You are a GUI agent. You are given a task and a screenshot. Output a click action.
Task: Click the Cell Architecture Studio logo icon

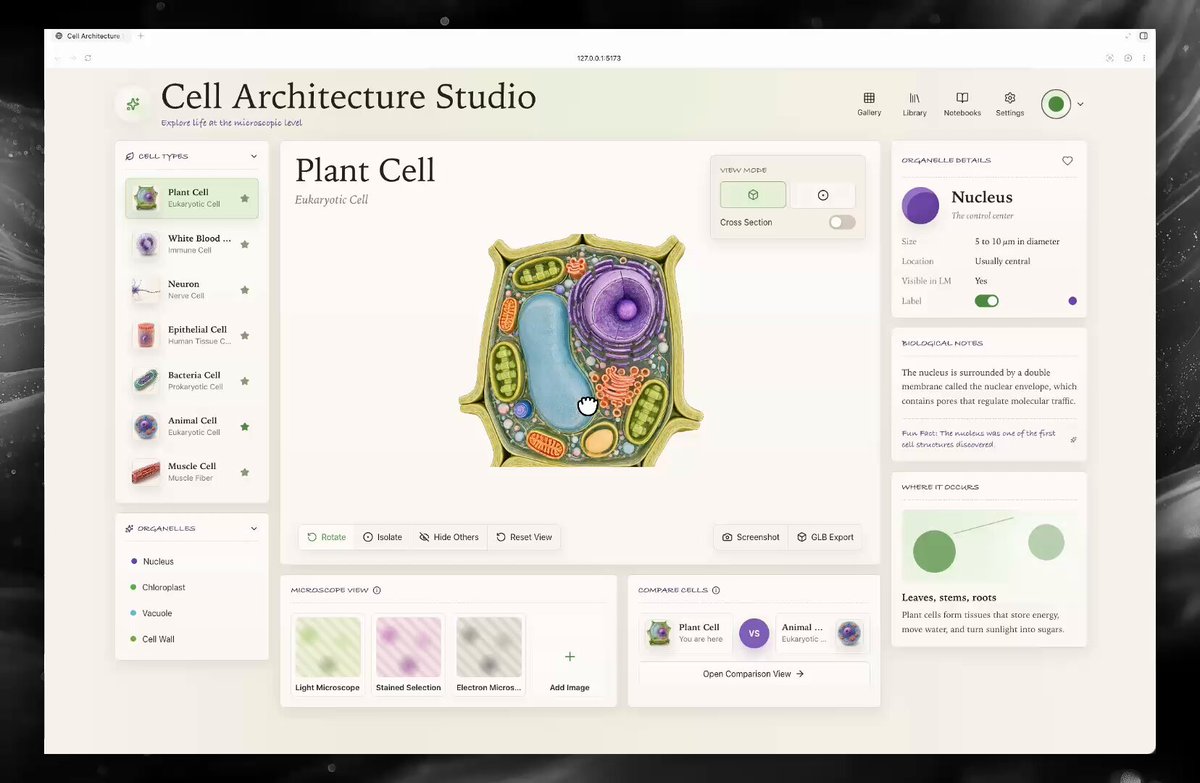coord(133,104)
